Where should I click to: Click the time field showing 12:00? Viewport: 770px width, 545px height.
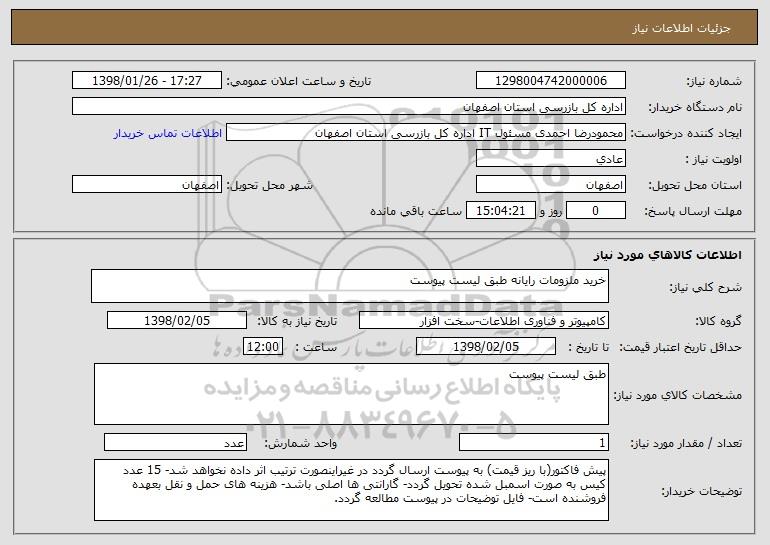point(263,347)
